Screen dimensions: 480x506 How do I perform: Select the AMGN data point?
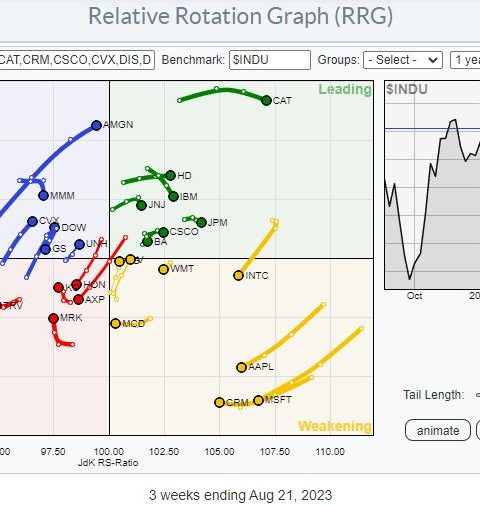click(96, 125)
